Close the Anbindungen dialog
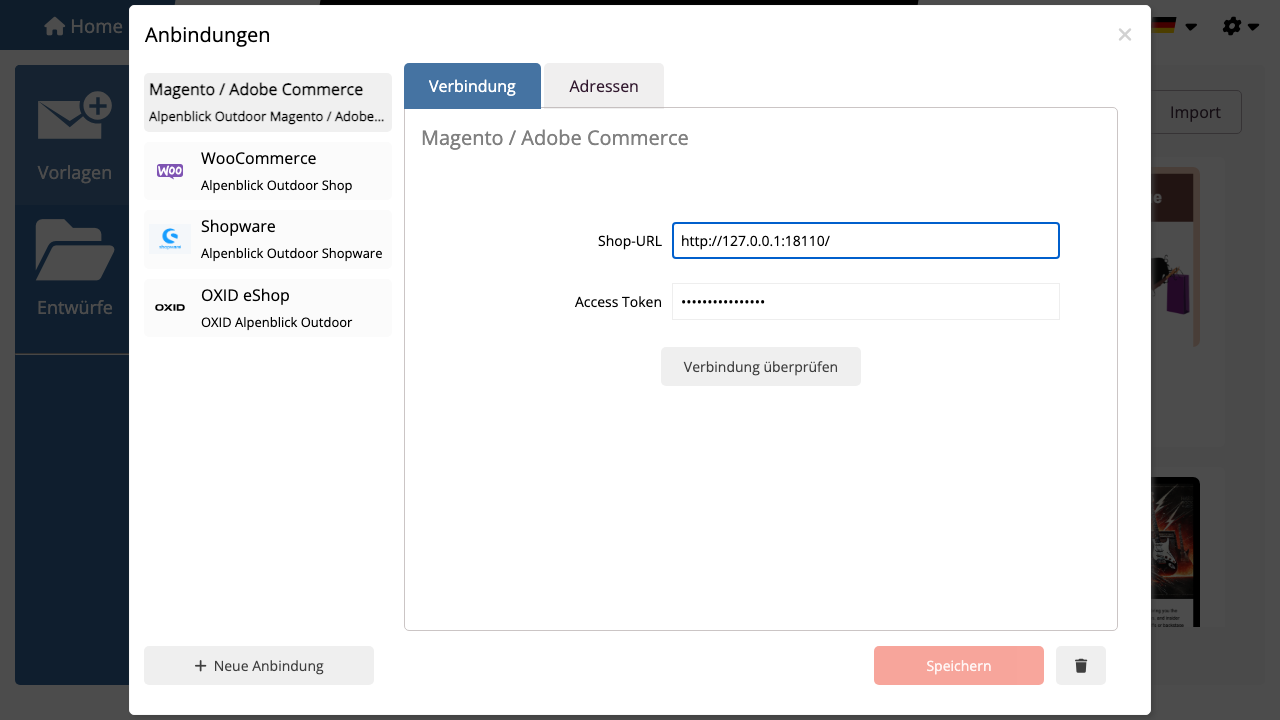This screenshot has width=1280, height=720. [1125, 35]
